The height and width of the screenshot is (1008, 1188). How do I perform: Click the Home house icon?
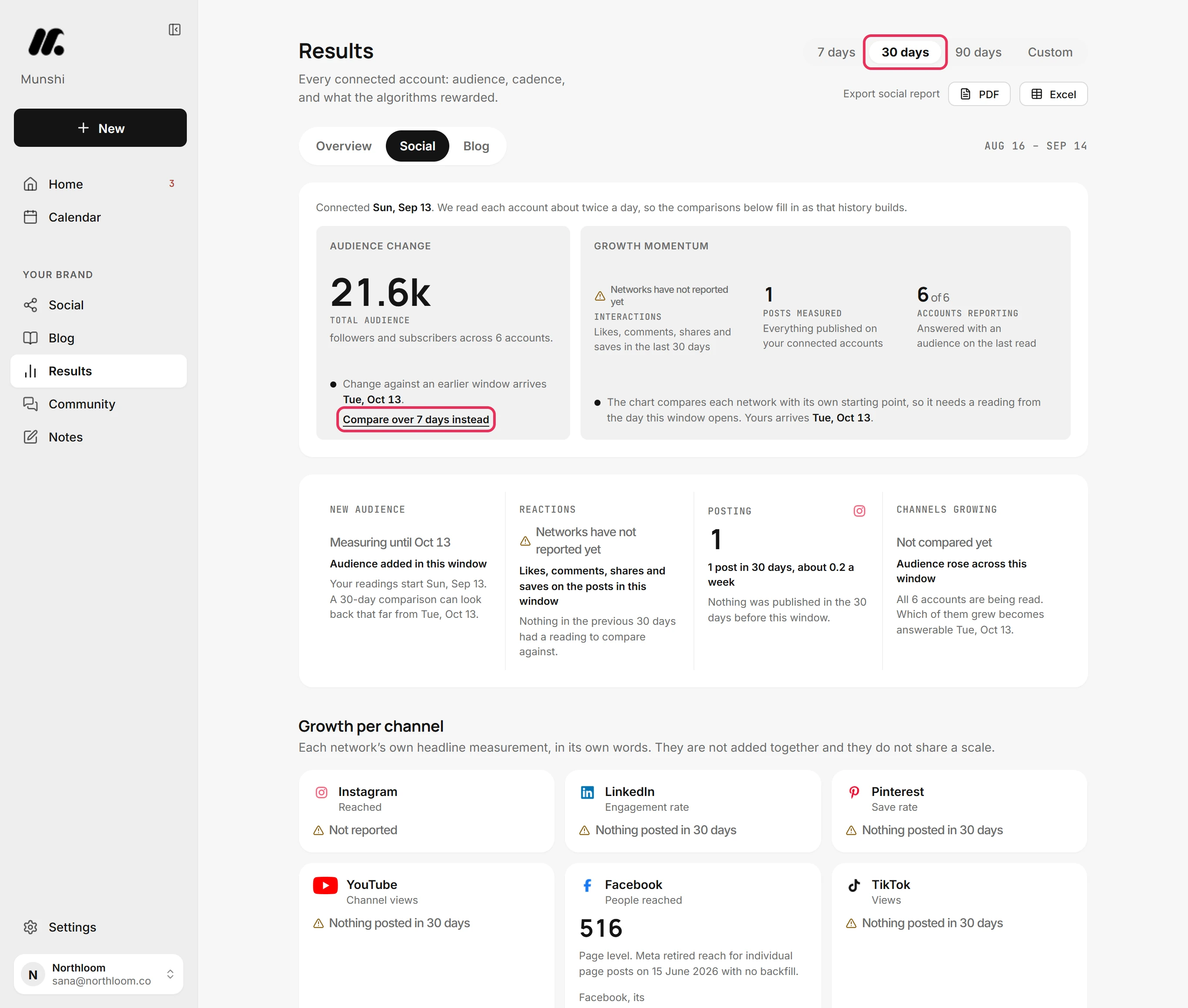[30, 184]
